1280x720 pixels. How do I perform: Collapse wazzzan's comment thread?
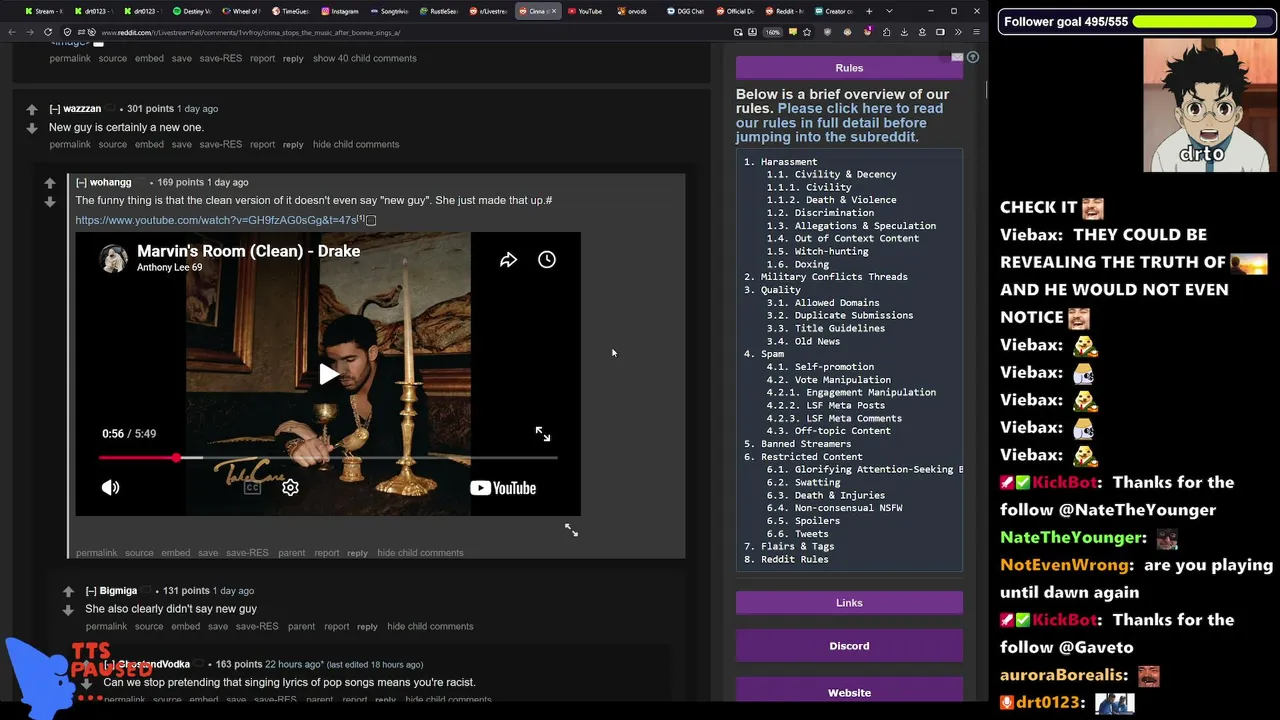(x=55, y=109)
